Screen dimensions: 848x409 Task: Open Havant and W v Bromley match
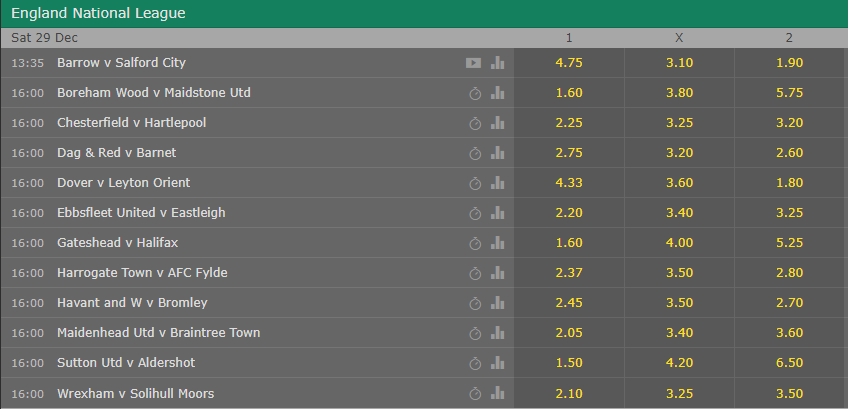click(x=132, y=302)
